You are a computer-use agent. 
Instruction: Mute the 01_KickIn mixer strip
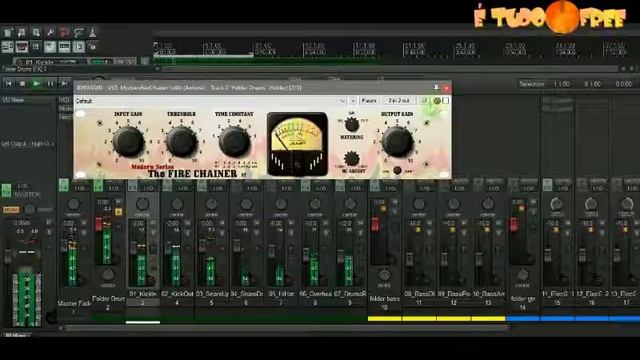153,223
